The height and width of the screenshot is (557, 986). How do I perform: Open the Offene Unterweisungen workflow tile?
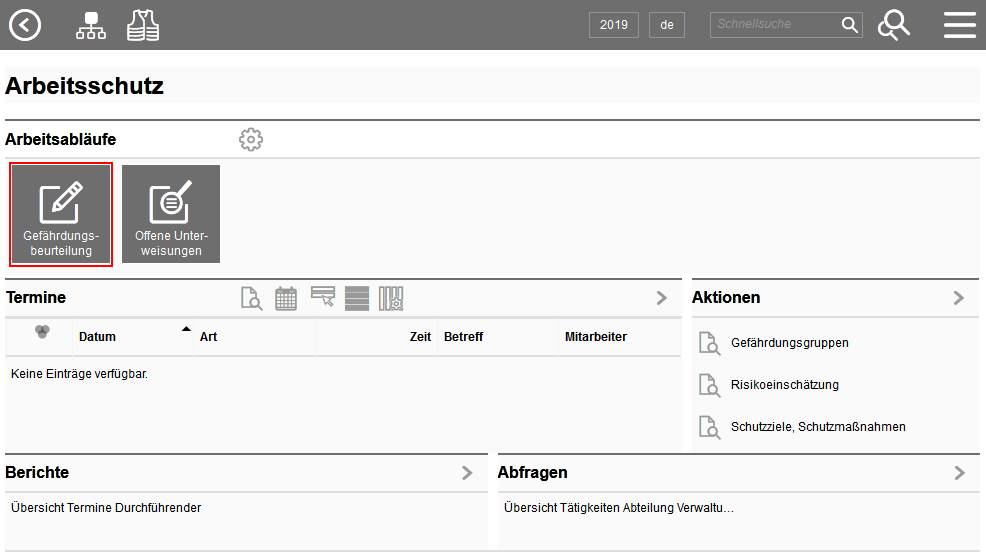pos(171,214)
